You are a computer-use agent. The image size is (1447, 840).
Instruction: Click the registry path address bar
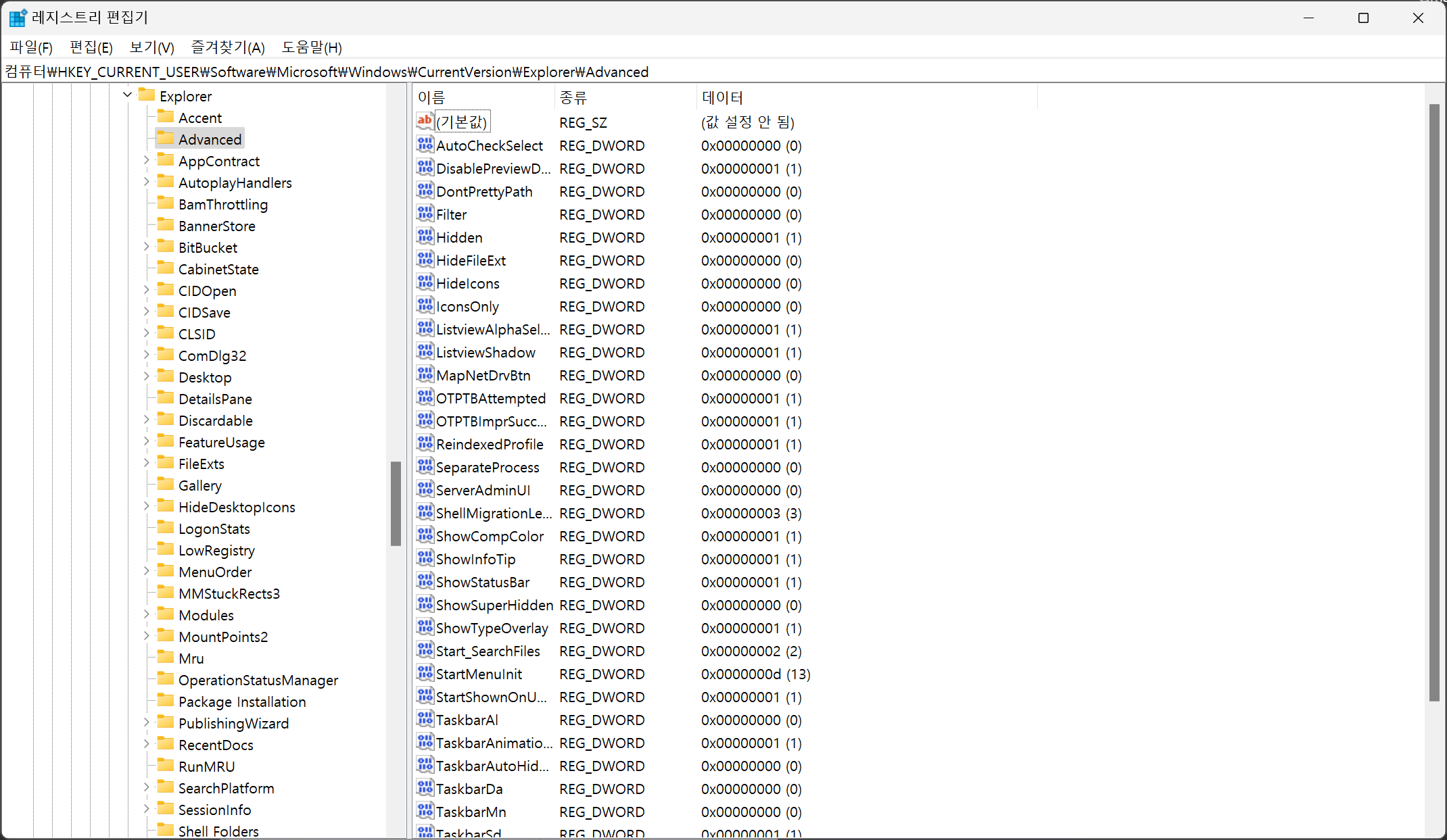[x=723, y=72]
